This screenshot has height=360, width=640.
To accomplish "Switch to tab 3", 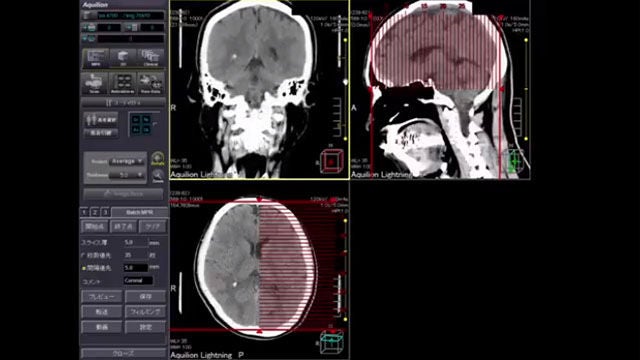I will [105, 212].
